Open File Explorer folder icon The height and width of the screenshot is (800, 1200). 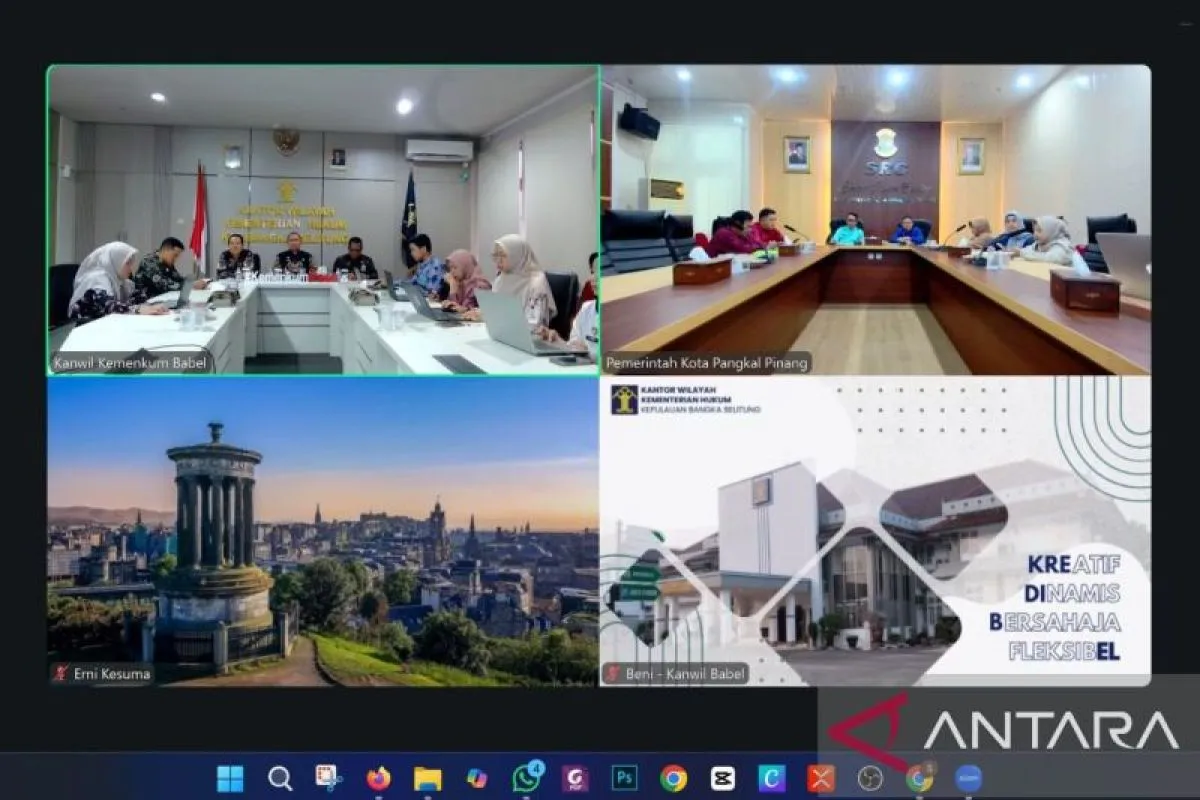click(x=427, y=778)
